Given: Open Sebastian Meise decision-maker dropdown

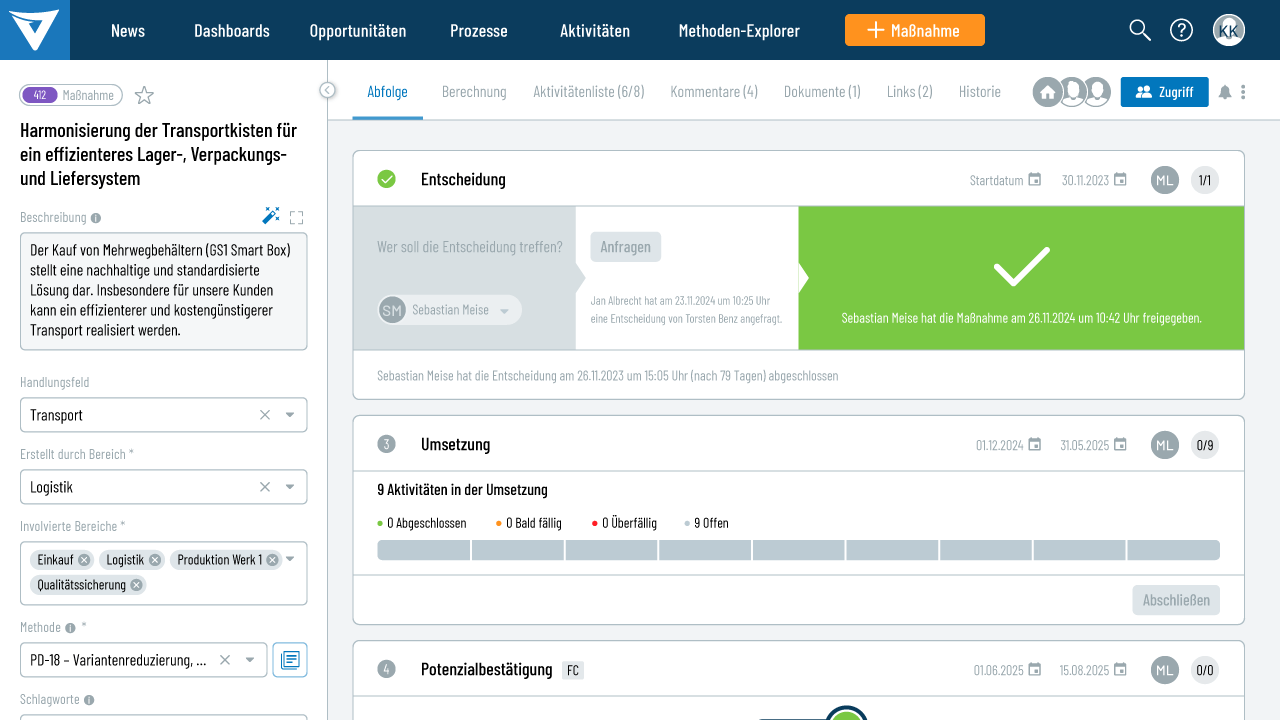Looking at the screenshot, I should point(505,311).
